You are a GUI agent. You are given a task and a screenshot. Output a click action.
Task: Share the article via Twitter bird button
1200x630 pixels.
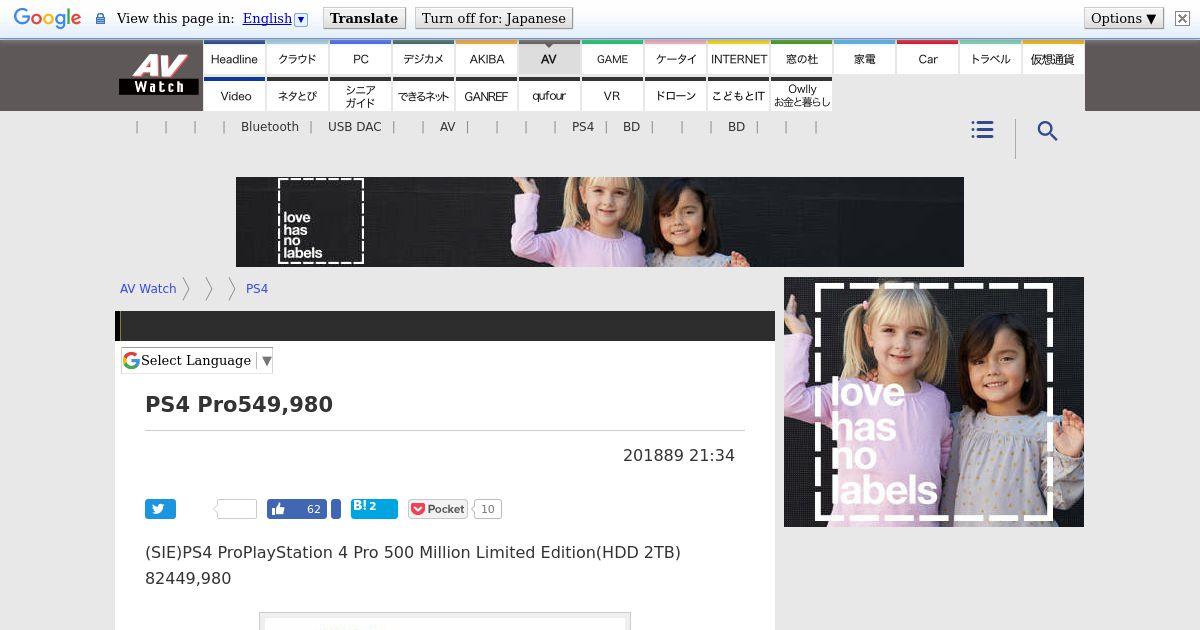[x=160, y=509]
